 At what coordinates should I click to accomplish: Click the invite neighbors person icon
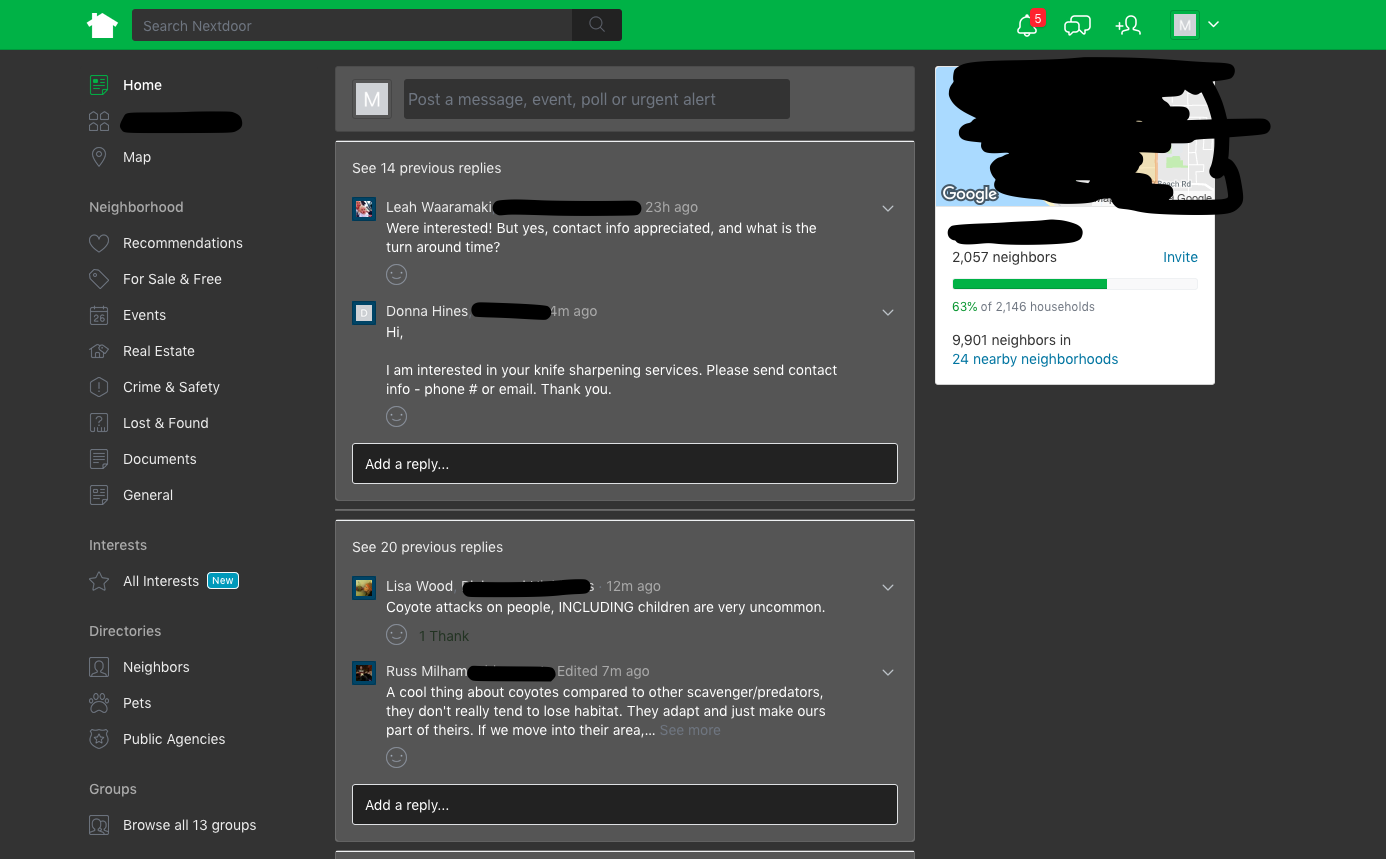[x=1128, y=25]
